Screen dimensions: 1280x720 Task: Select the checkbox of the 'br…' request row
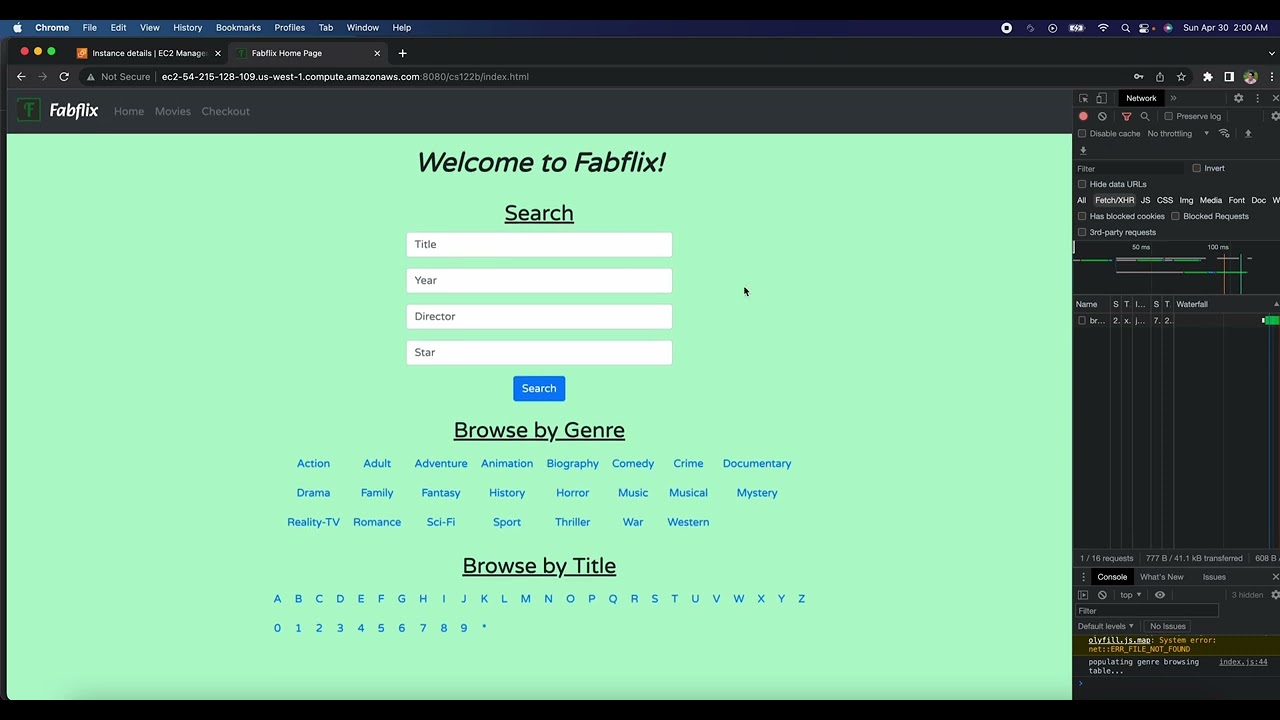(1082, 321)
